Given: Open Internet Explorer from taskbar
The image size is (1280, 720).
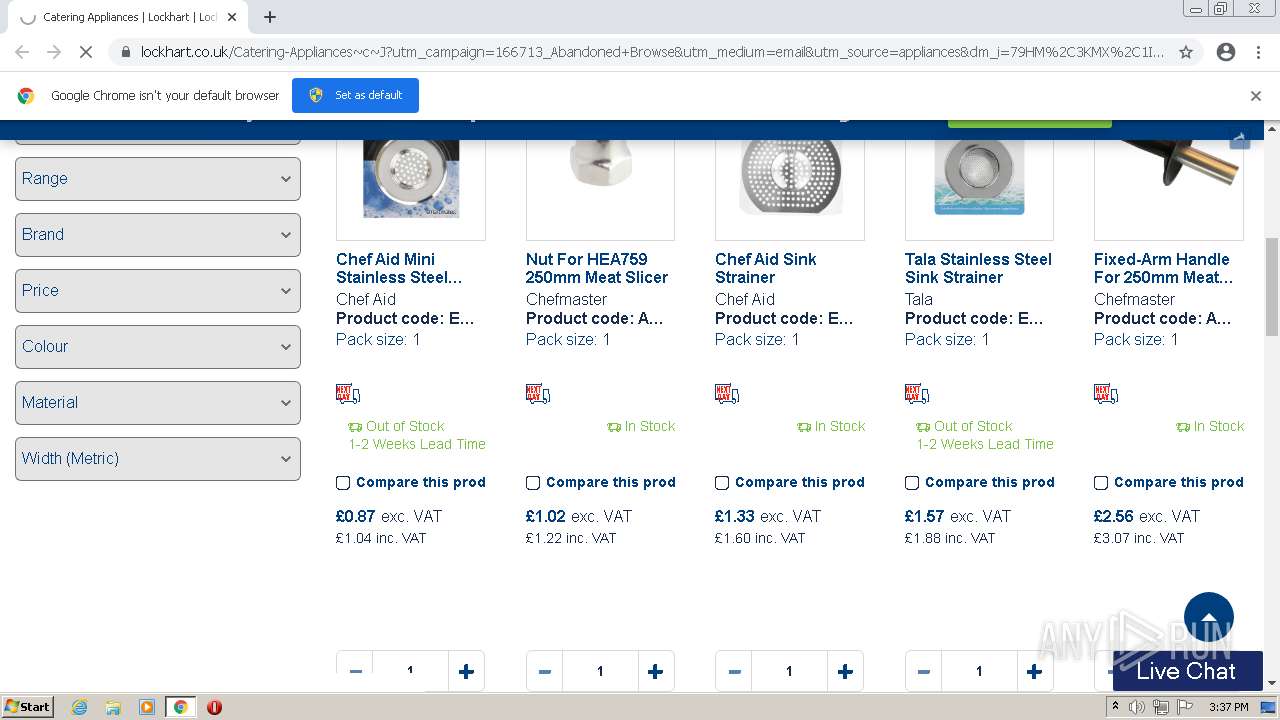Looking at the screenshot, I should tap(79, 707).
